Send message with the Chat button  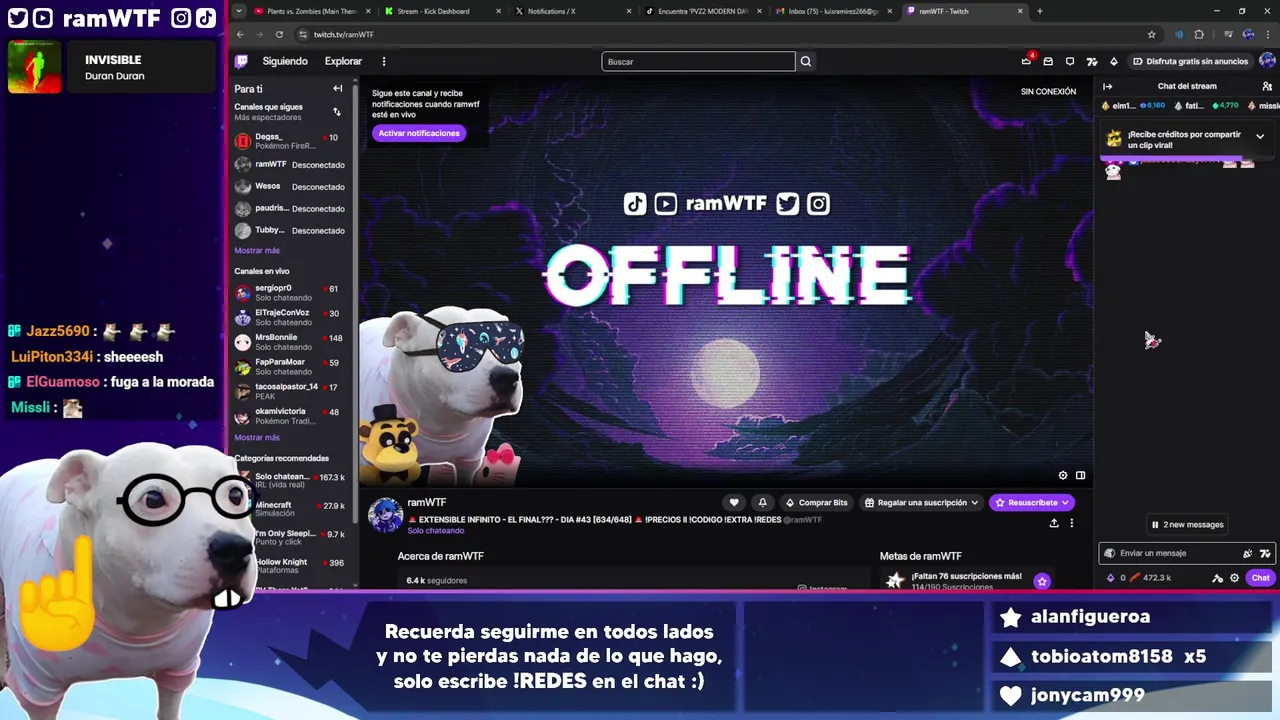tap(1260, 578)
